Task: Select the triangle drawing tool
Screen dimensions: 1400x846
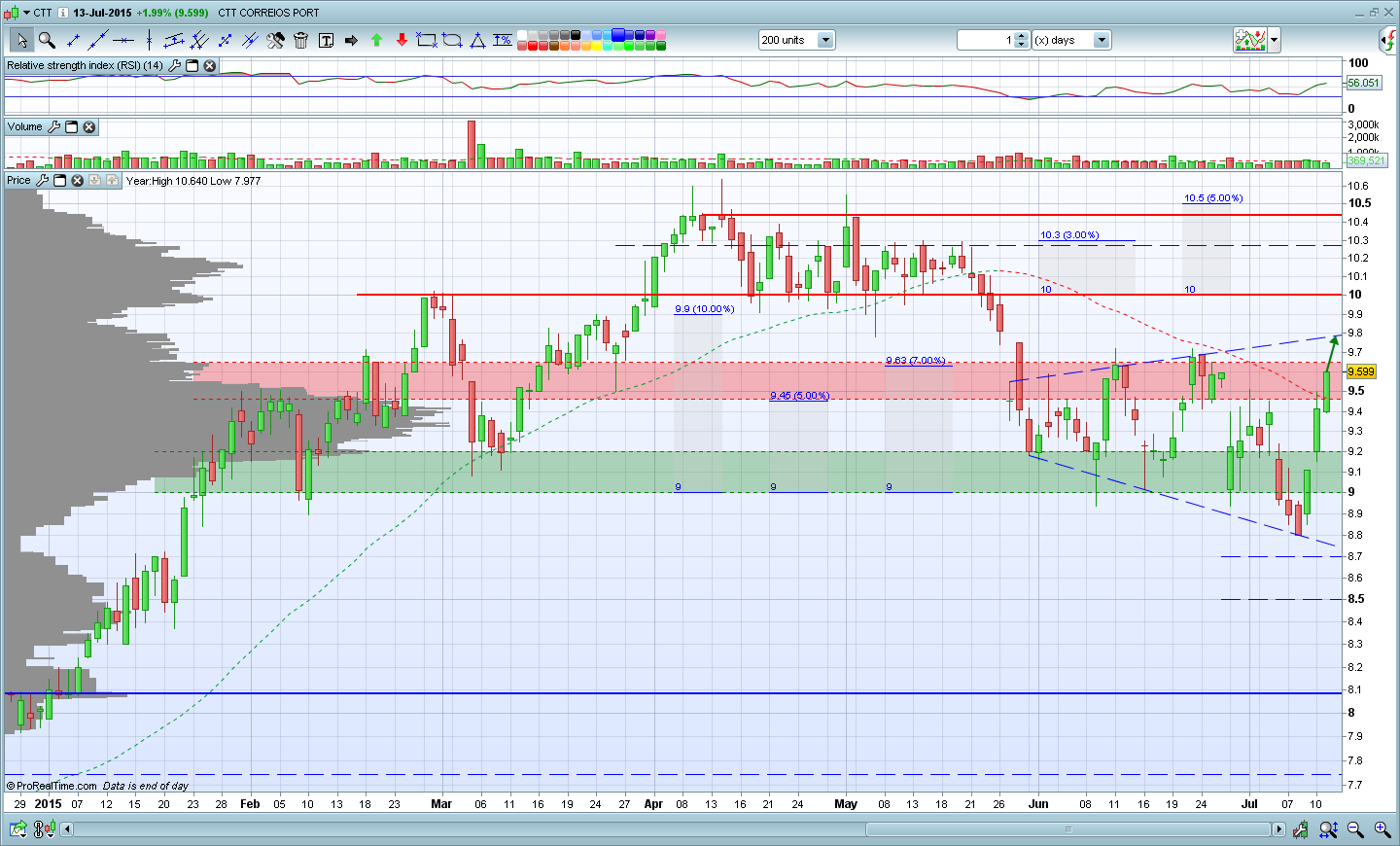Action: click(477, 40)
